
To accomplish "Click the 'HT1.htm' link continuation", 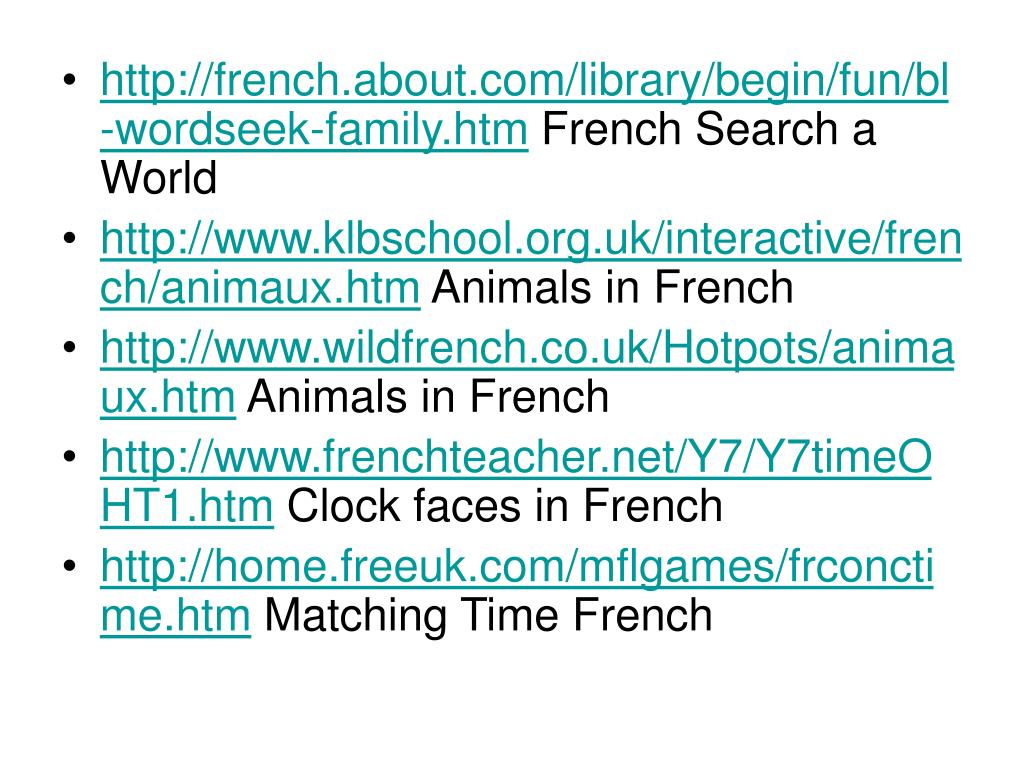I will [x=187, y=505].
